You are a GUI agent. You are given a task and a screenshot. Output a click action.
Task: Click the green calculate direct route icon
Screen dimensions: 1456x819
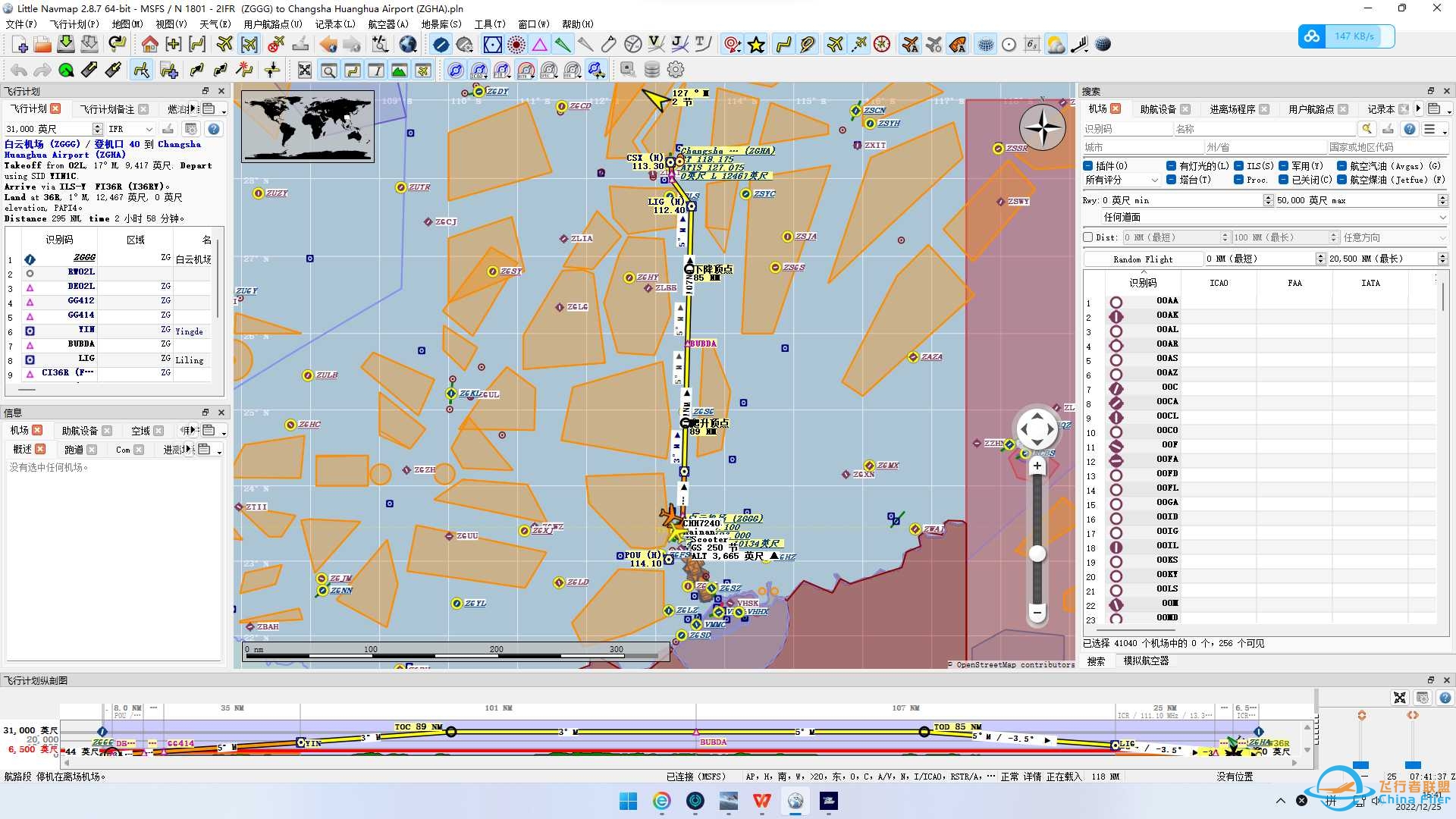pyautogui.click(x=66, y=71)
